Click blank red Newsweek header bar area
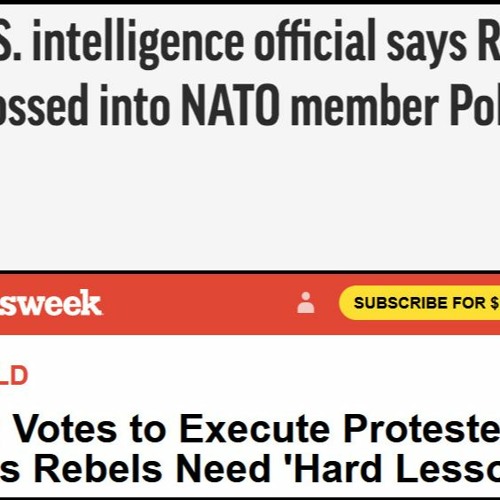 point(200,303)
